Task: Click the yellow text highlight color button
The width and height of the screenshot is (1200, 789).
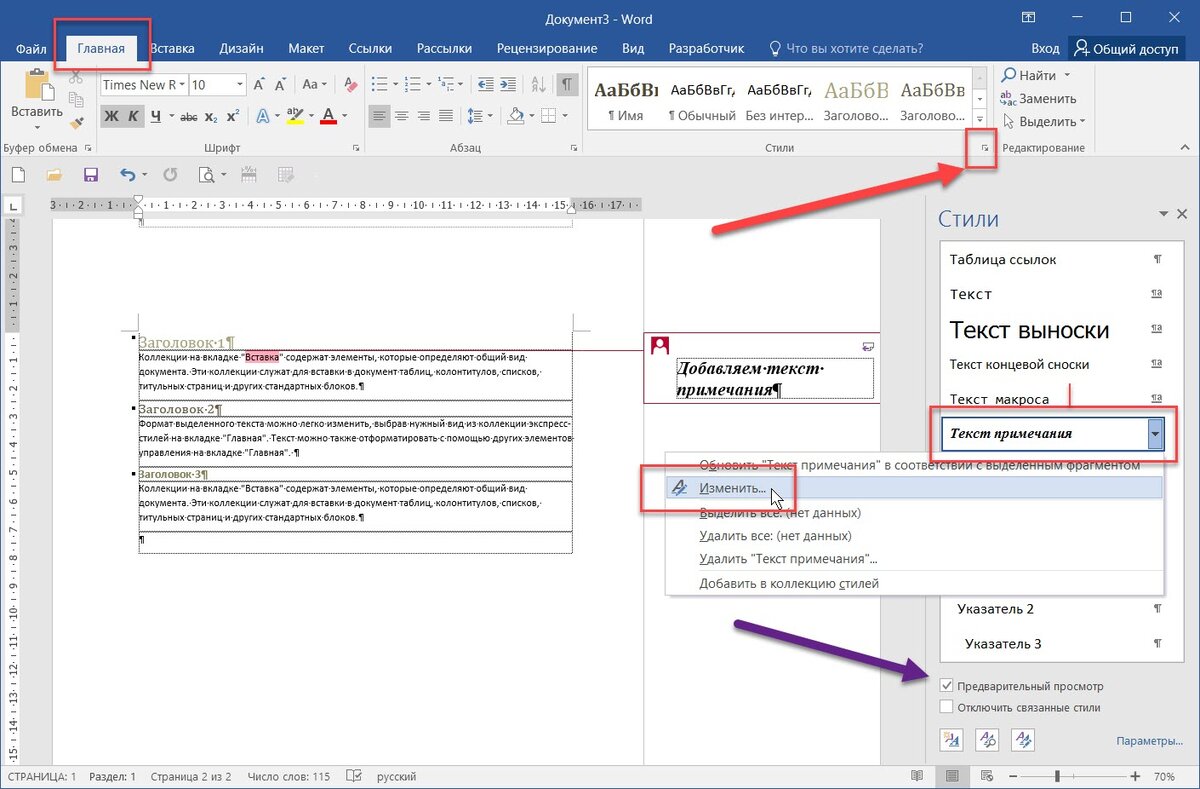Action: [x=294, y=117]
